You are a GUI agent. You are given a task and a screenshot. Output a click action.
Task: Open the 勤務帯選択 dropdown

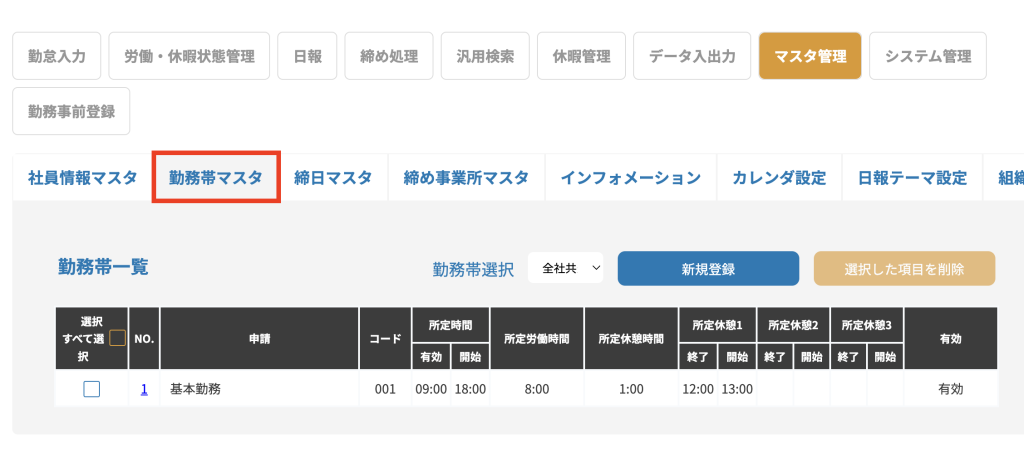[x=566, y=268]
